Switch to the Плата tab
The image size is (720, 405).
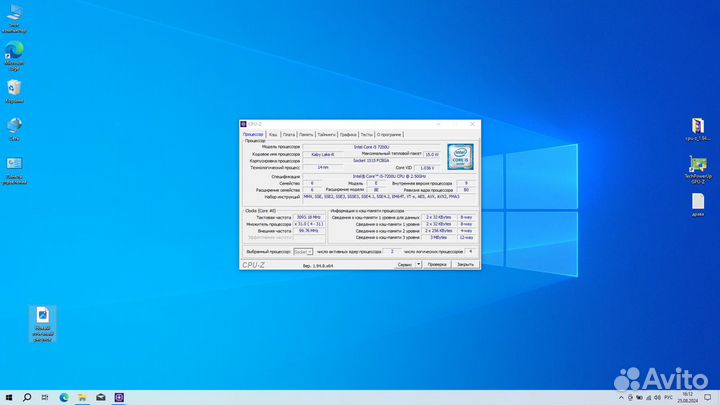288,135
